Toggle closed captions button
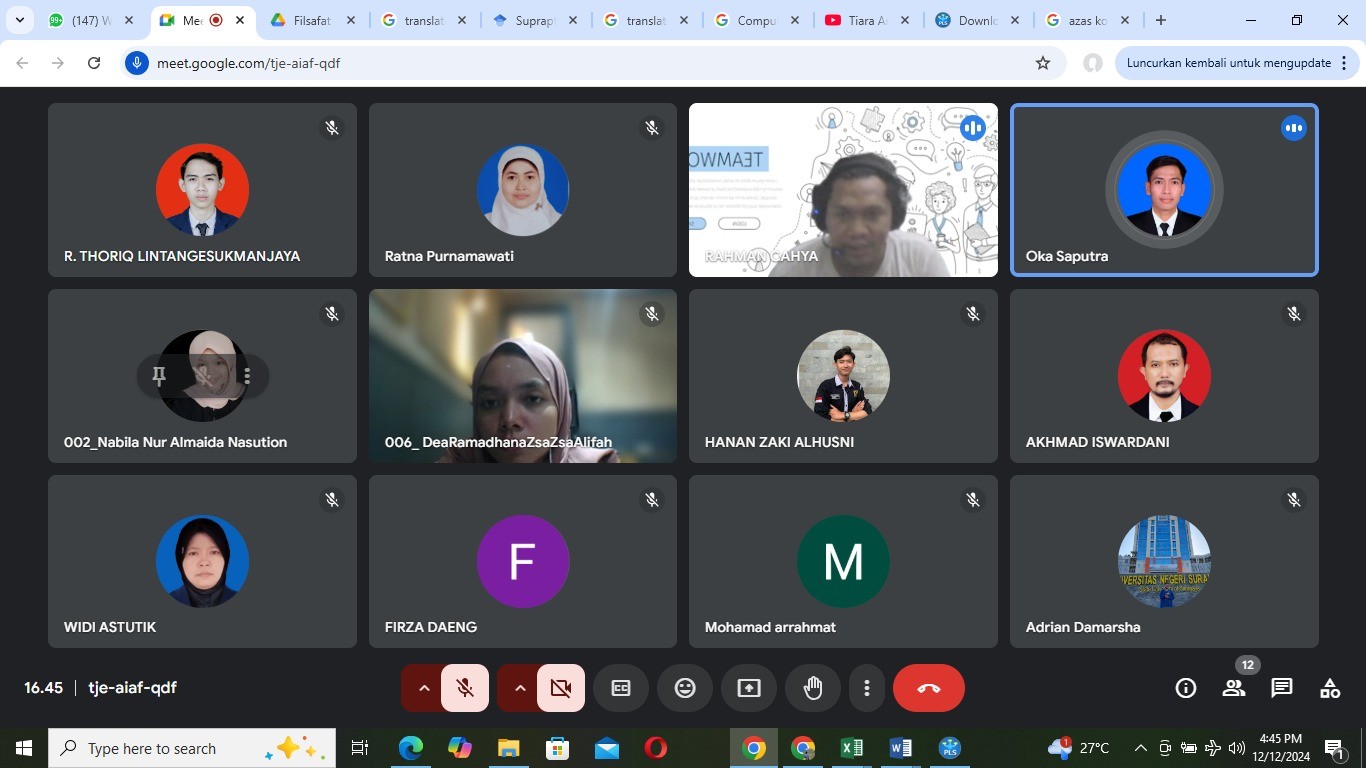This screenshot has width=1366, height=768. [x=621, y=688]
